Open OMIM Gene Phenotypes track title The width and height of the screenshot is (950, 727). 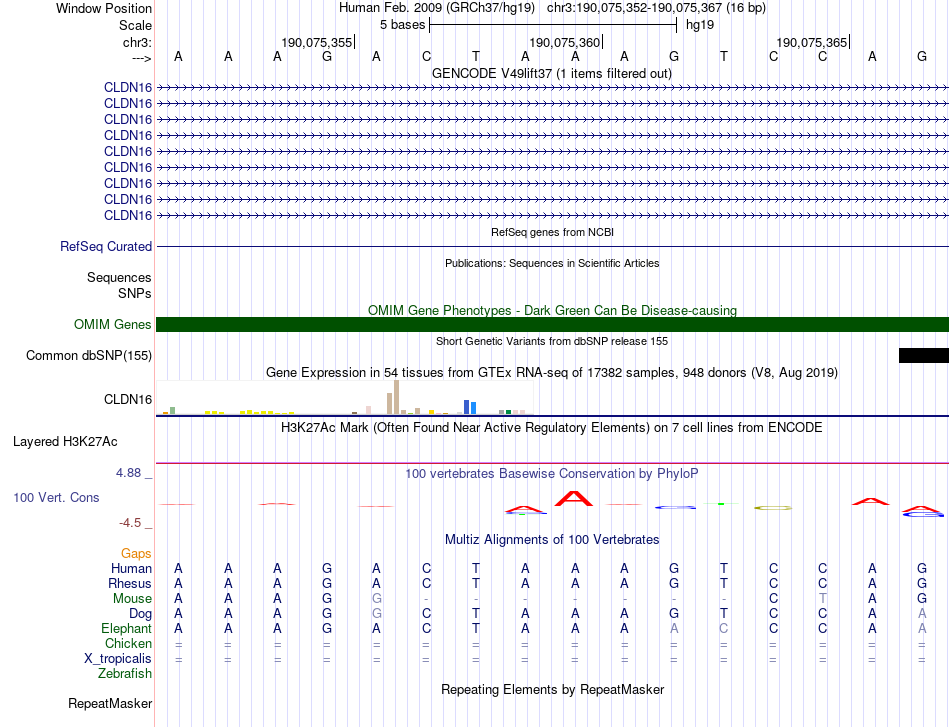[552, 310]
